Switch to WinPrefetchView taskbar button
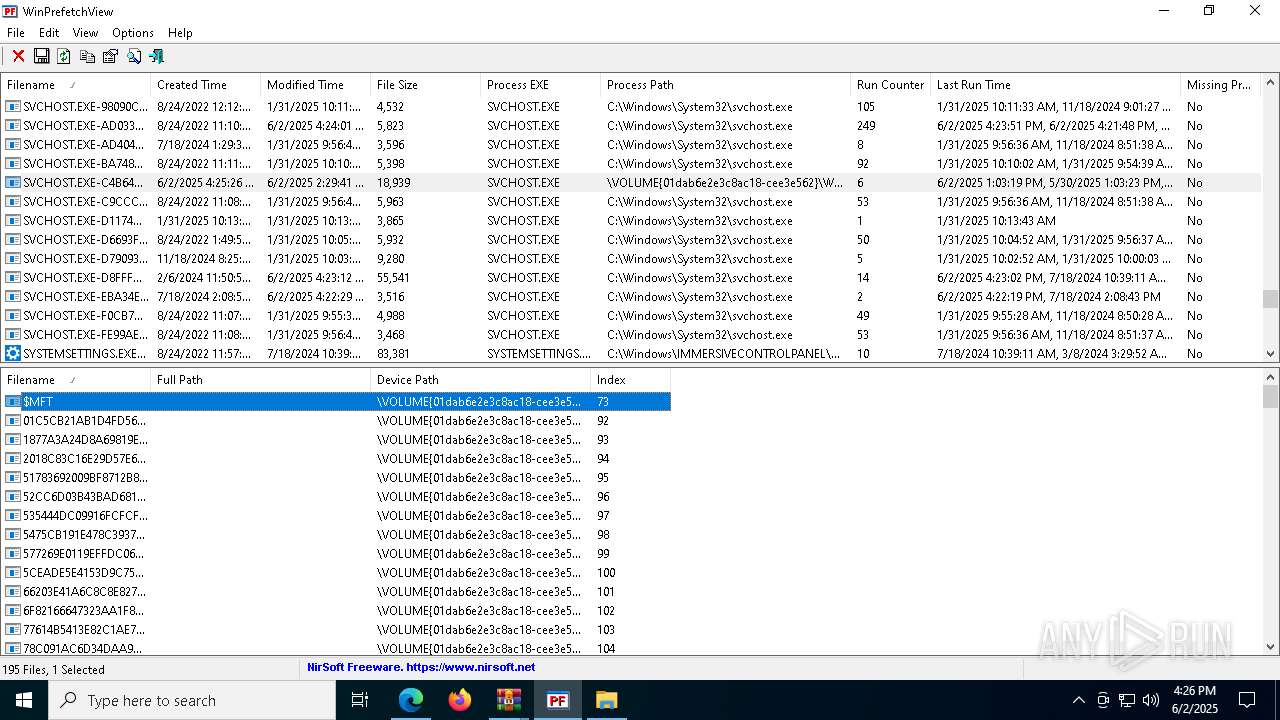 [558, 700]
